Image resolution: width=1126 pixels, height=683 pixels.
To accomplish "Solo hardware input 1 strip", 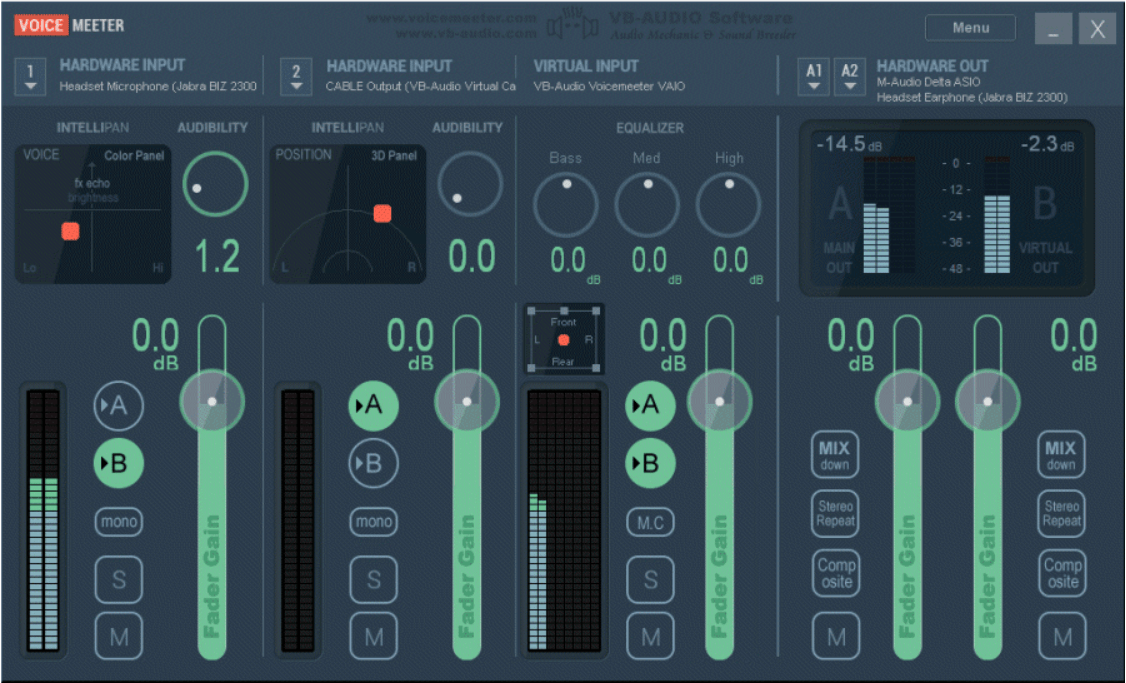I will [118, 579].
